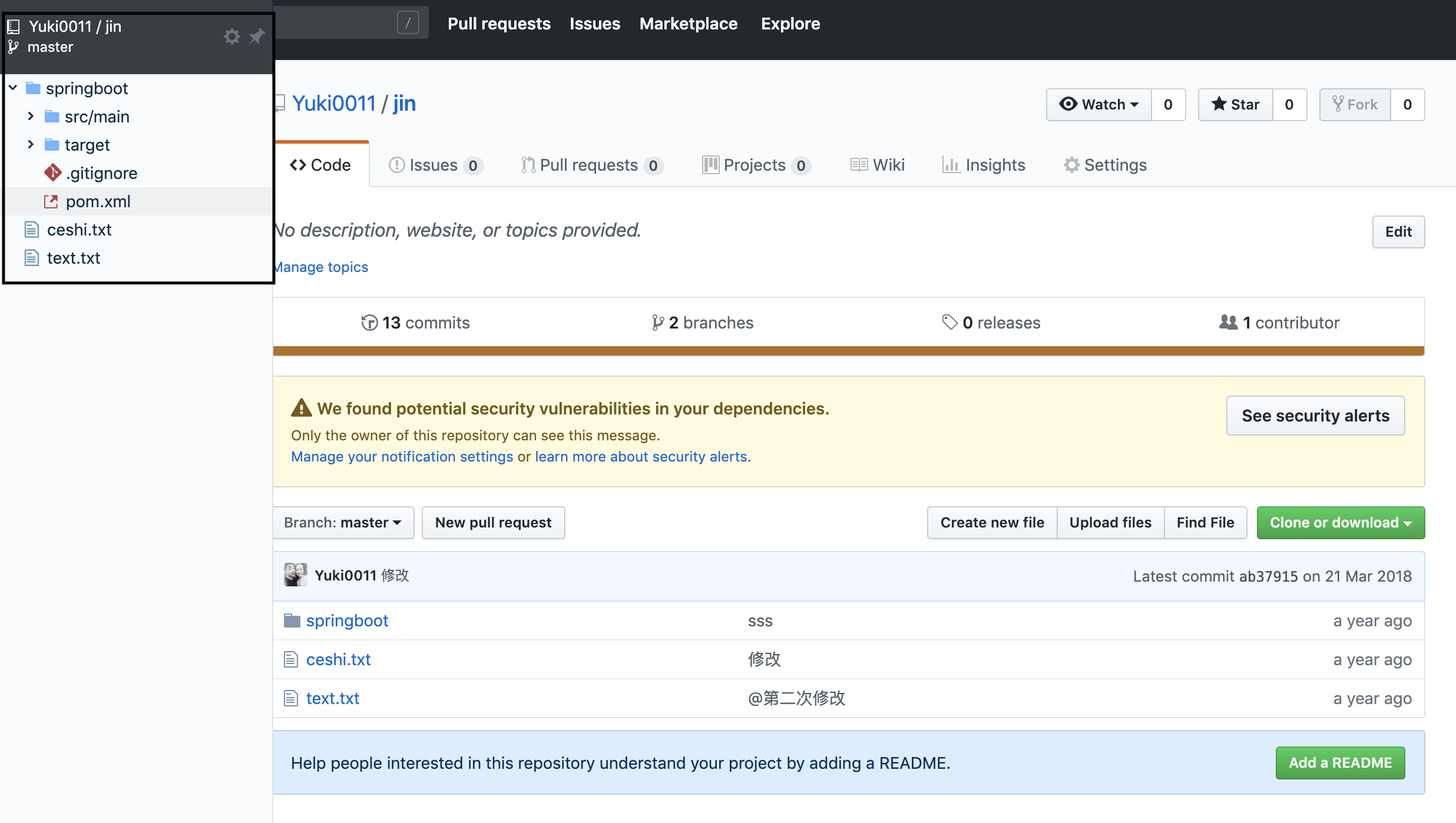Switch to the Issues tab
The image size is (1456, 823).
(x=436, y=165)
